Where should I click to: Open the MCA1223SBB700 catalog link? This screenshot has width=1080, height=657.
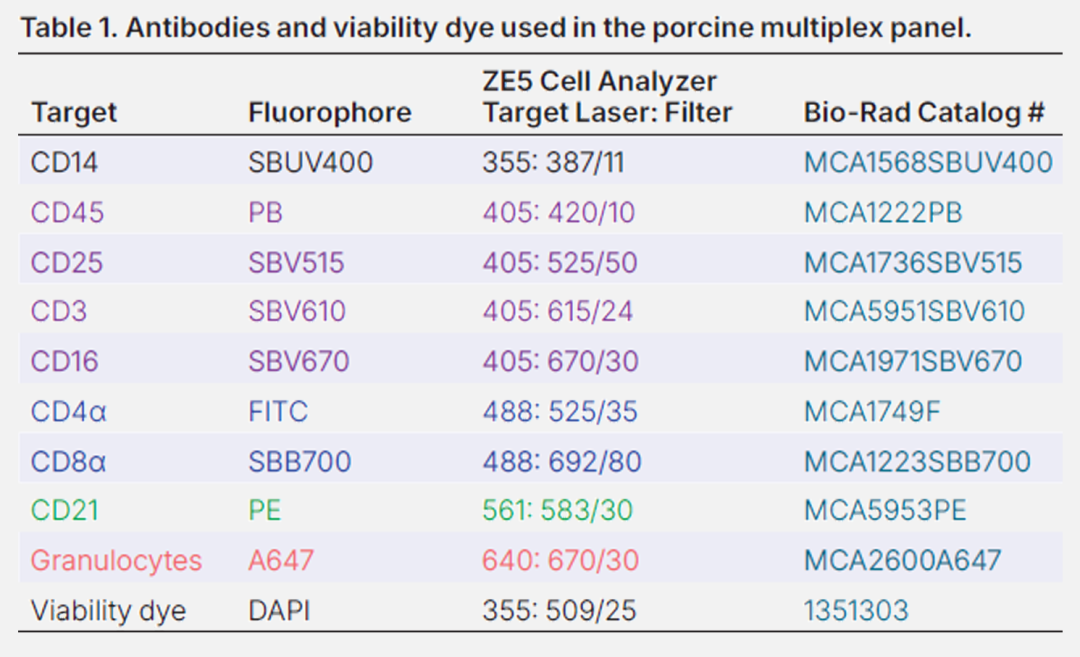point(917,461)
